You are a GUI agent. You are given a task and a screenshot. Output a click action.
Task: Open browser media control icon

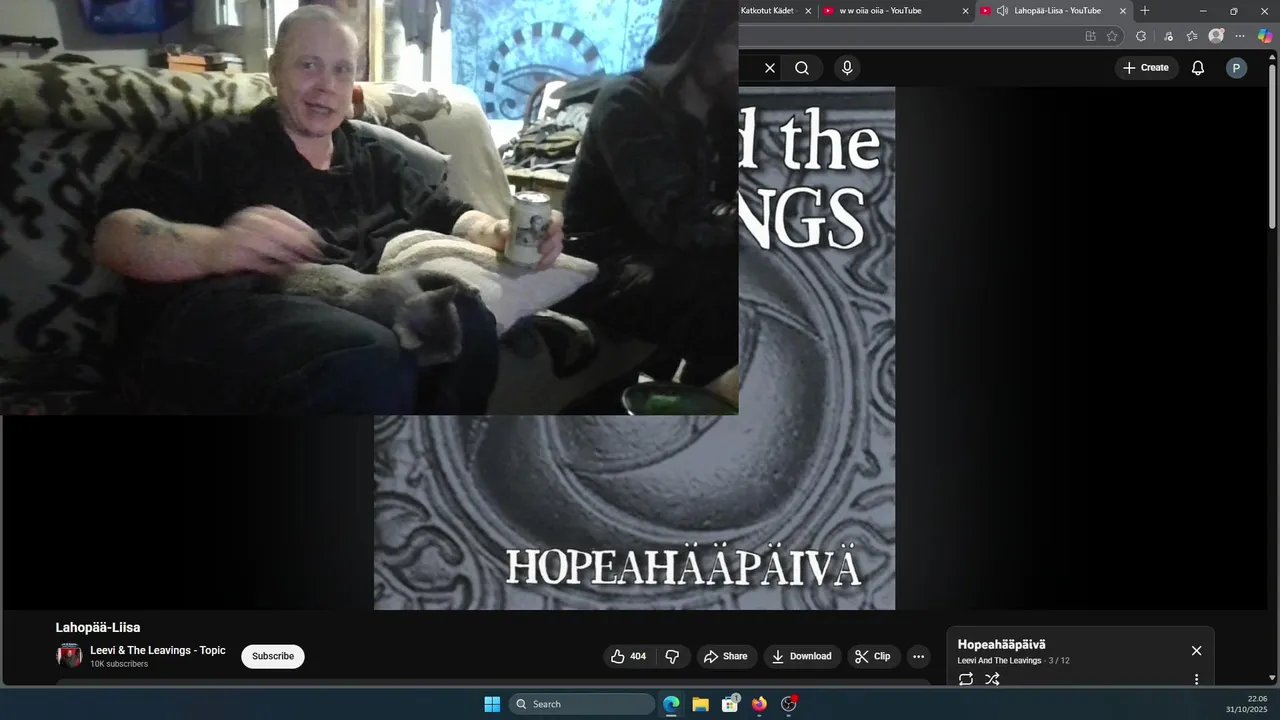(x=1168, y=36)
